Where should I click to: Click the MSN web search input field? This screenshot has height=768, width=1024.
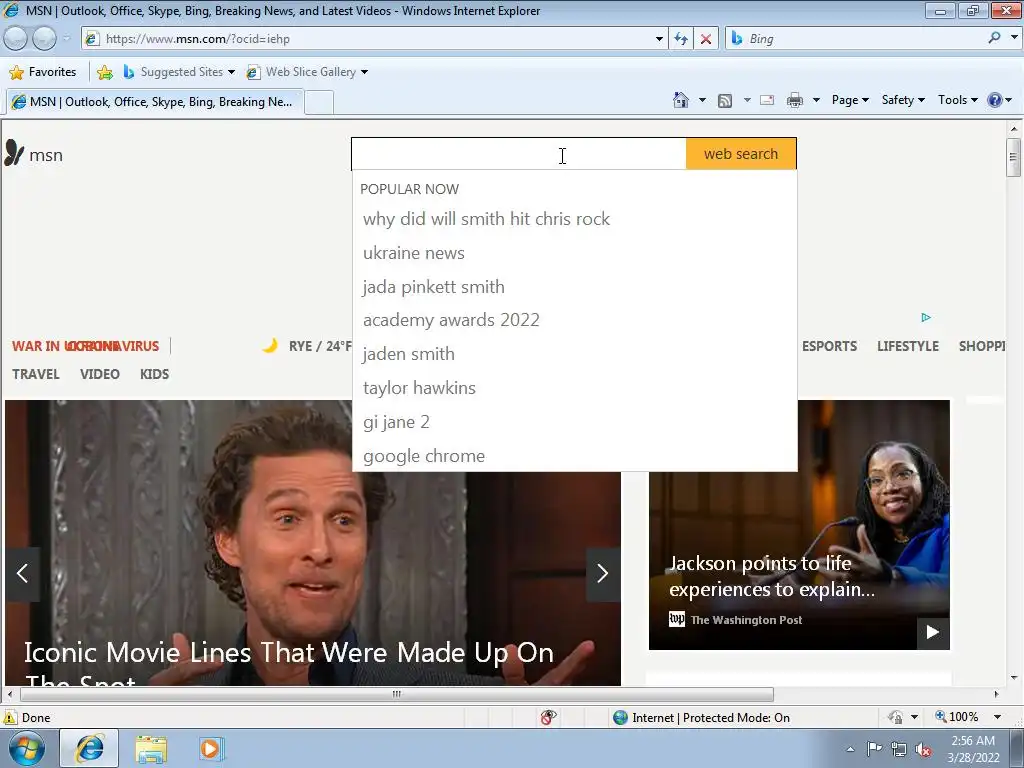tap(519, 154)
